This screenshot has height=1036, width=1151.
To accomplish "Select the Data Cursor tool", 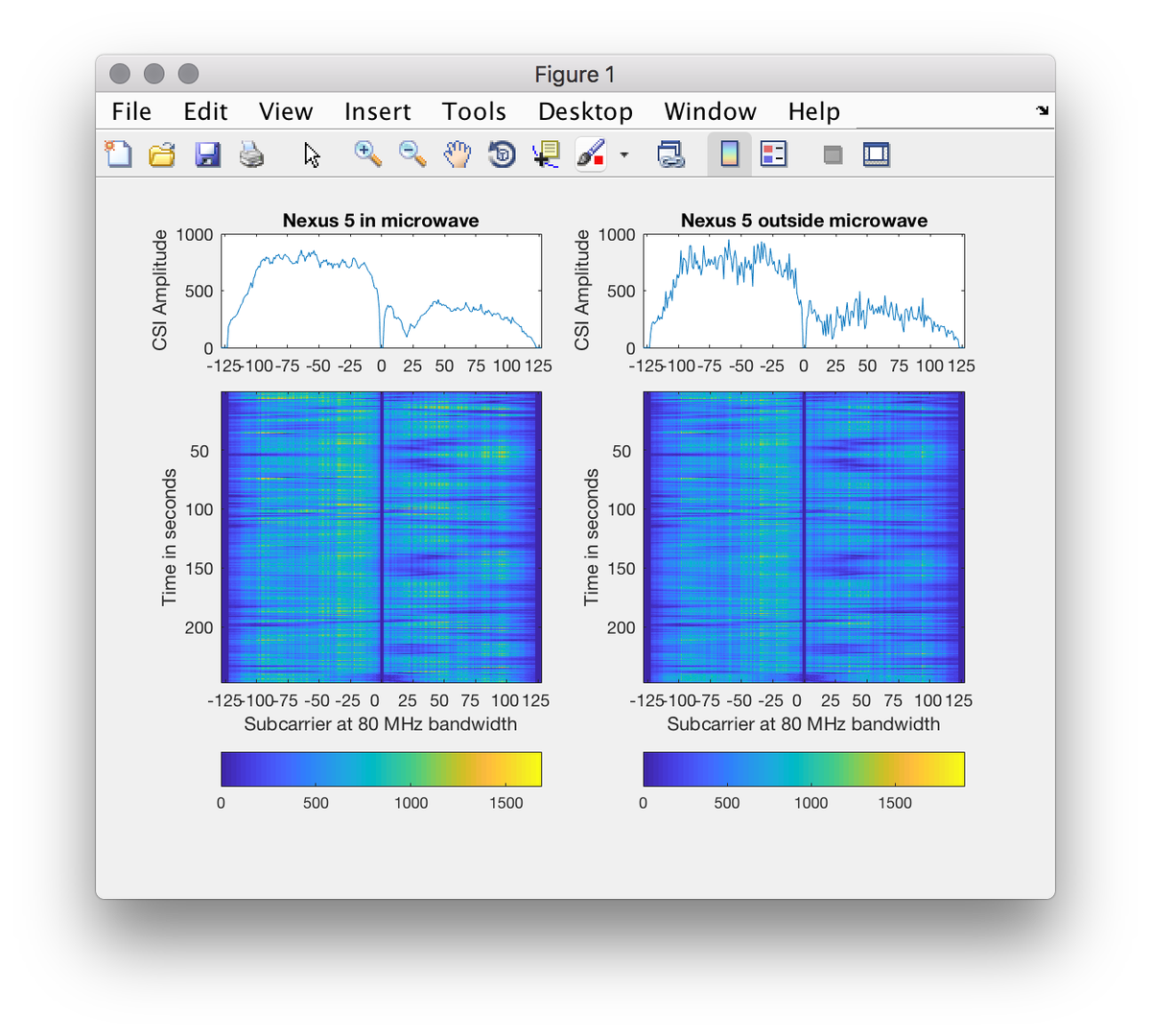I will pyautogui.click(x=546, y=153).
